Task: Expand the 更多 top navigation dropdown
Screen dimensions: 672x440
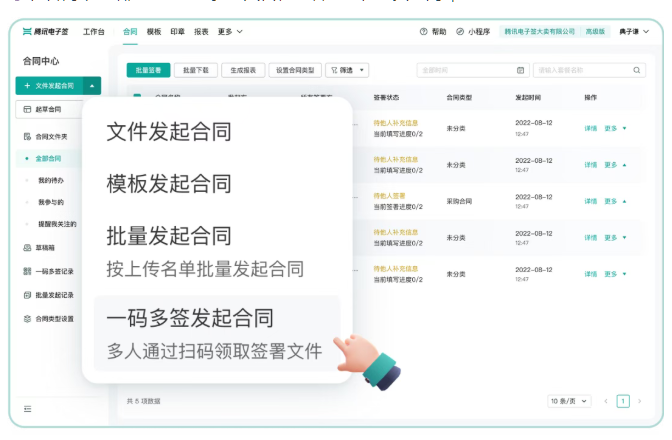Action: [x=230, y=32]
